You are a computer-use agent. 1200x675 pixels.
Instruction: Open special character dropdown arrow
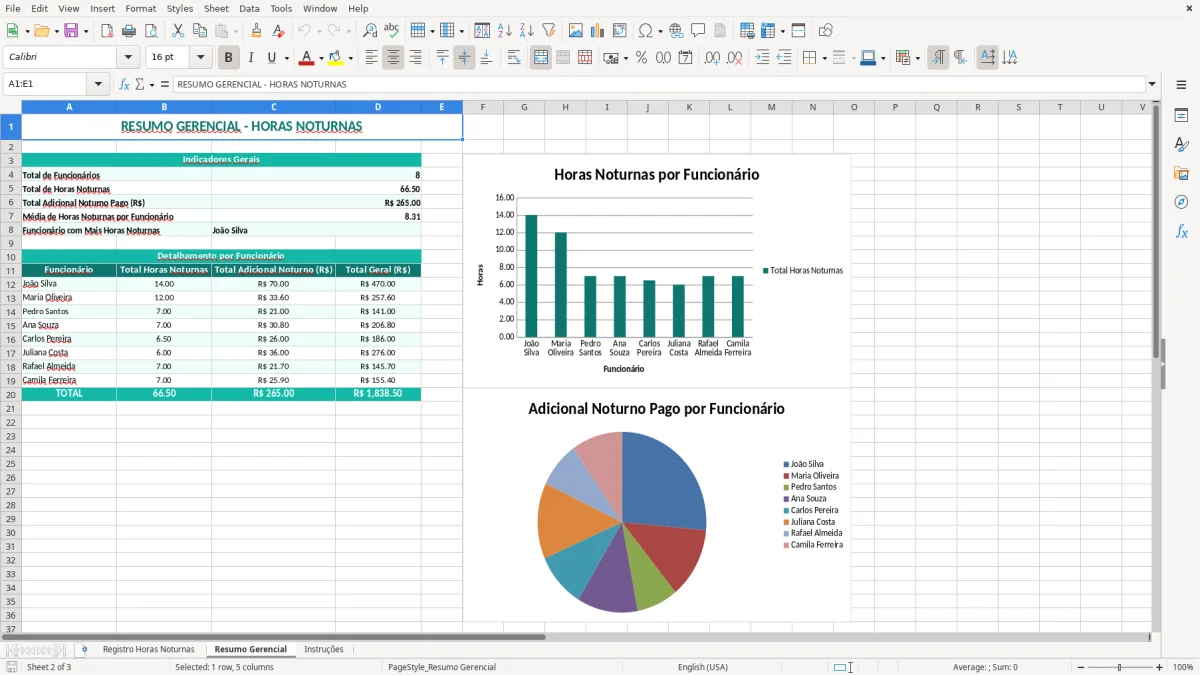tap(658, 31)
